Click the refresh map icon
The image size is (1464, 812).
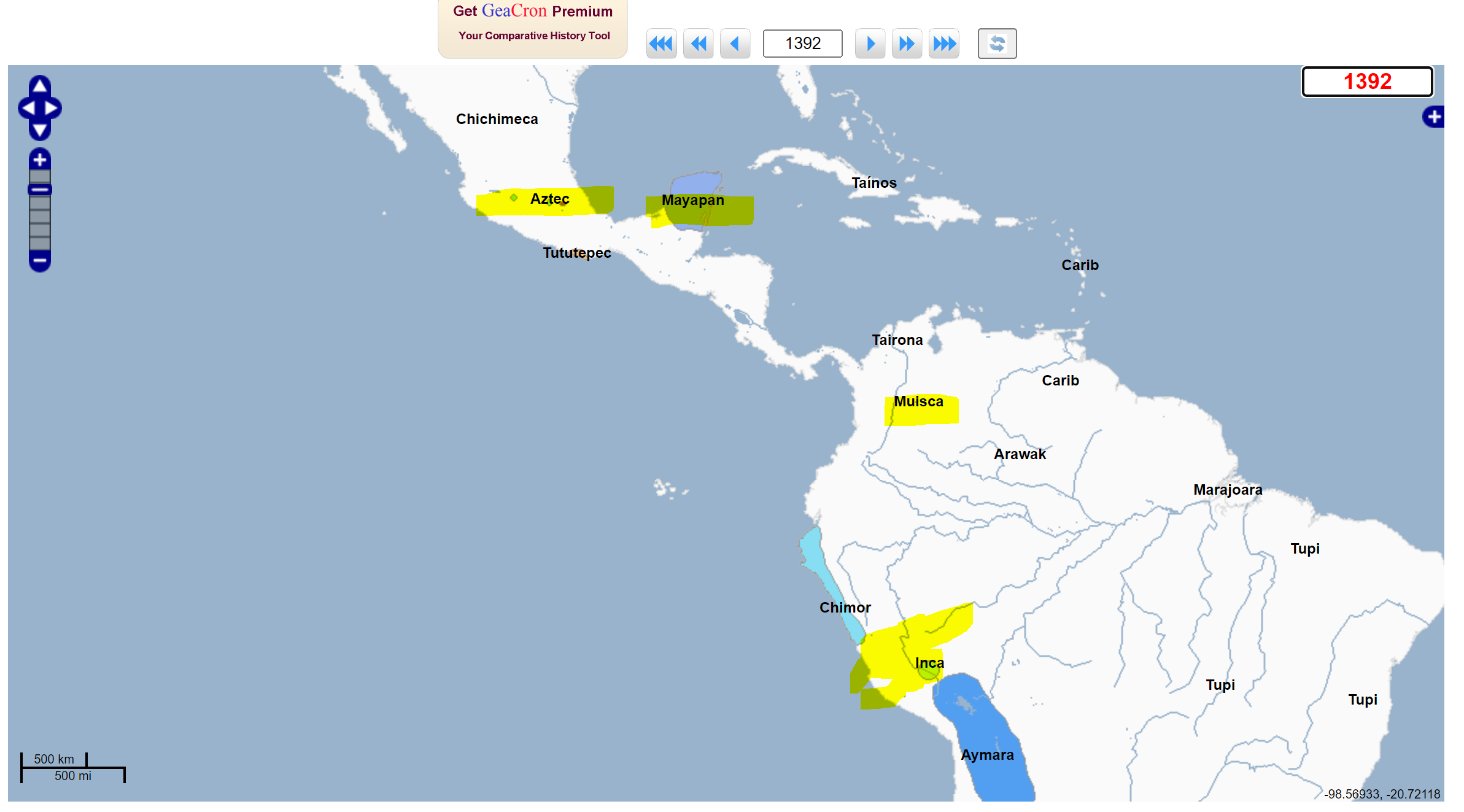(996, 44)
